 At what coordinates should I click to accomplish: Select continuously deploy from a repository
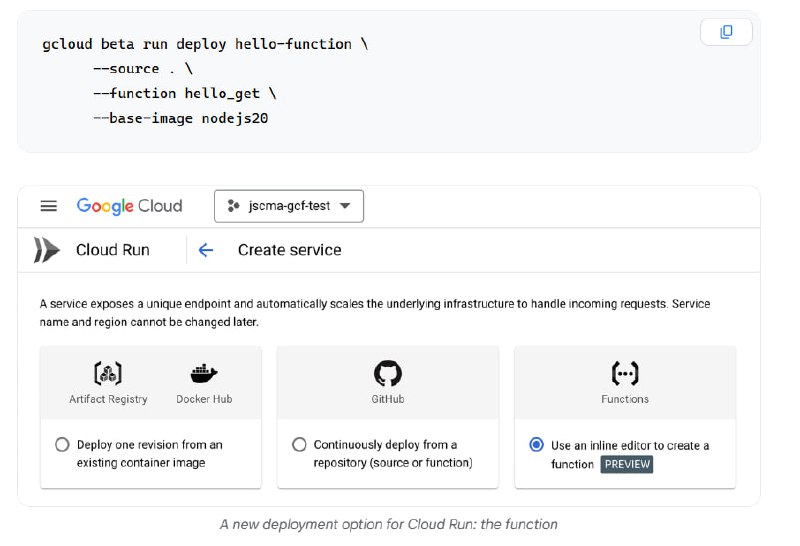(299, 444)
